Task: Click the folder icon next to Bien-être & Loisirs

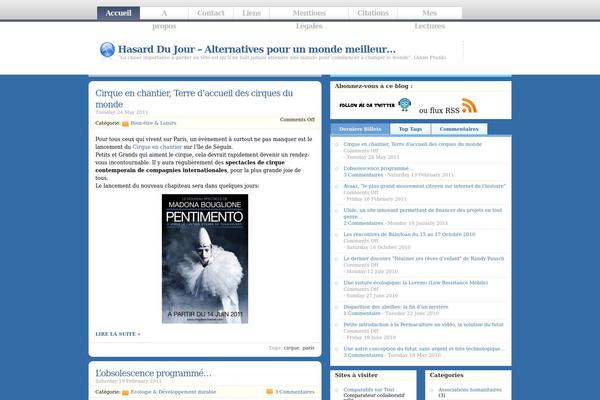Action: point(125,124)
